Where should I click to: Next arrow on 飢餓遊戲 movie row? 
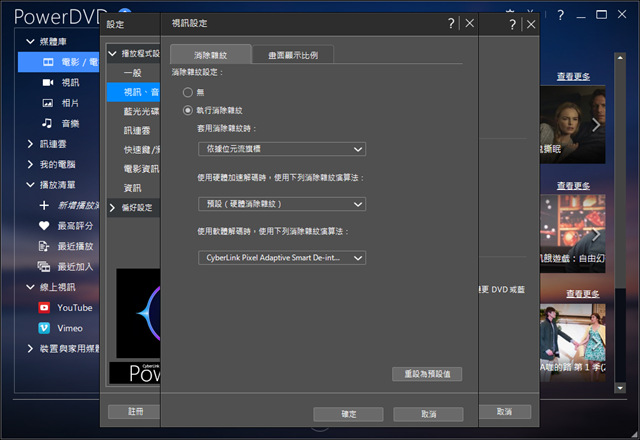tap(596, 234)
